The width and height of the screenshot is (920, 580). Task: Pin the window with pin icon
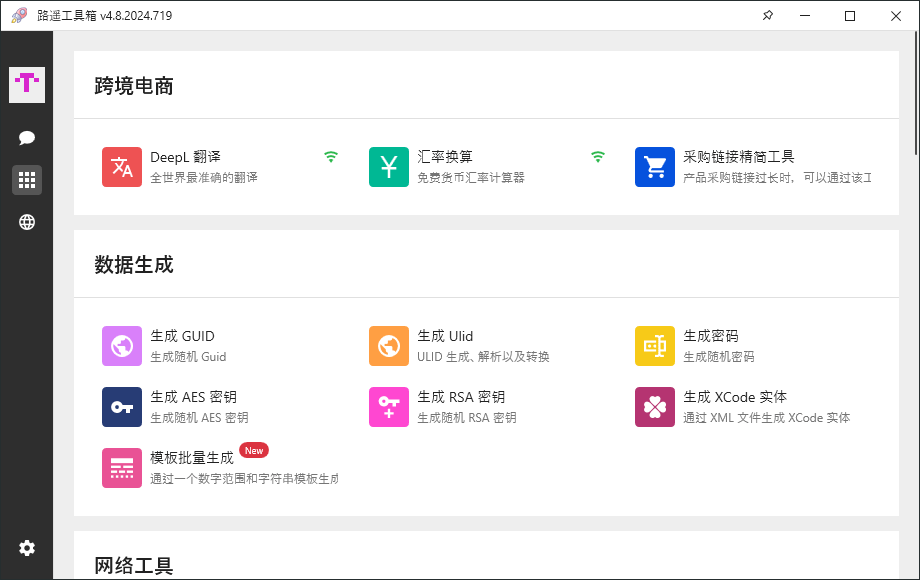click(767, 16)
